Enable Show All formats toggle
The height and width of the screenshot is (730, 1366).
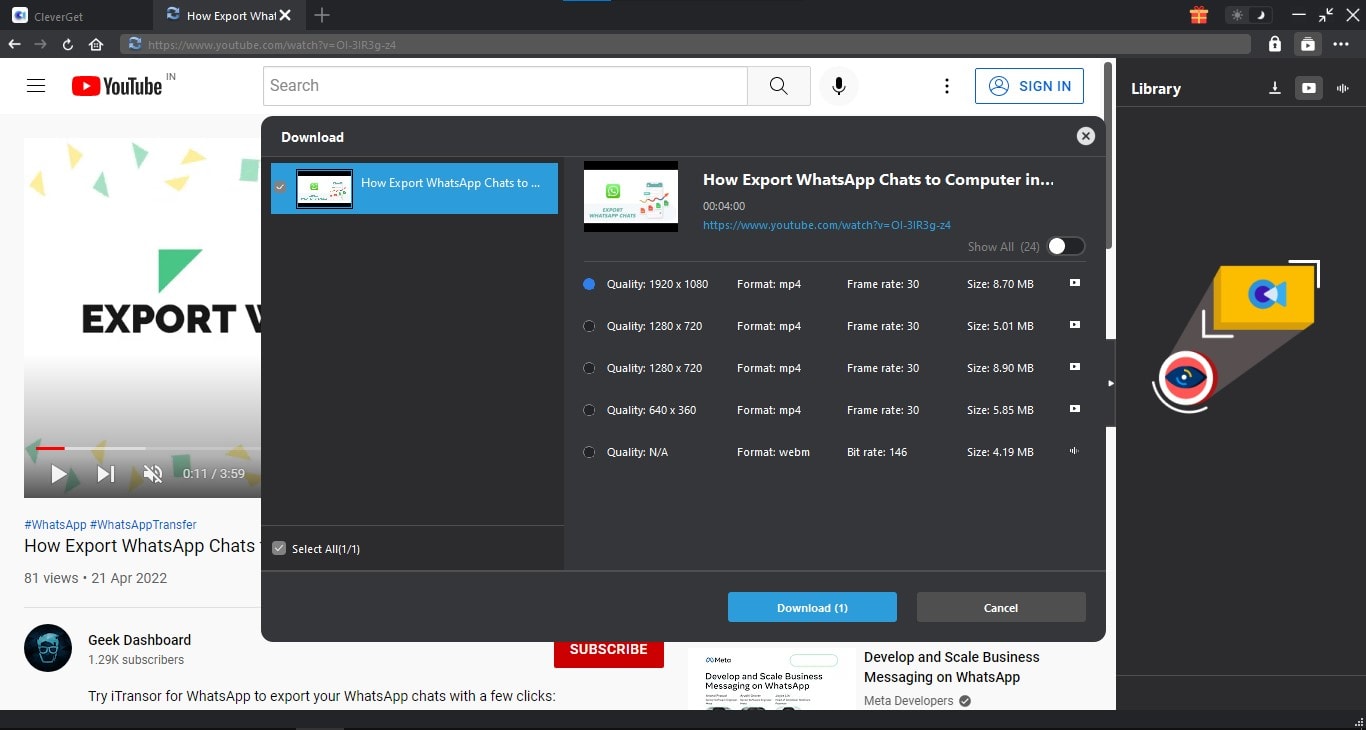(x=1066, y=246)
